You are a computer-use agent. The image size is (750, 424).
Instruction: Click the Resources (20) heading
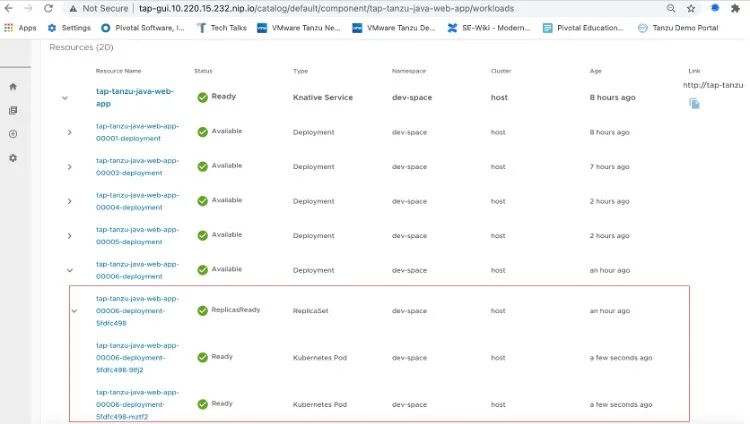tap(81, 47)
